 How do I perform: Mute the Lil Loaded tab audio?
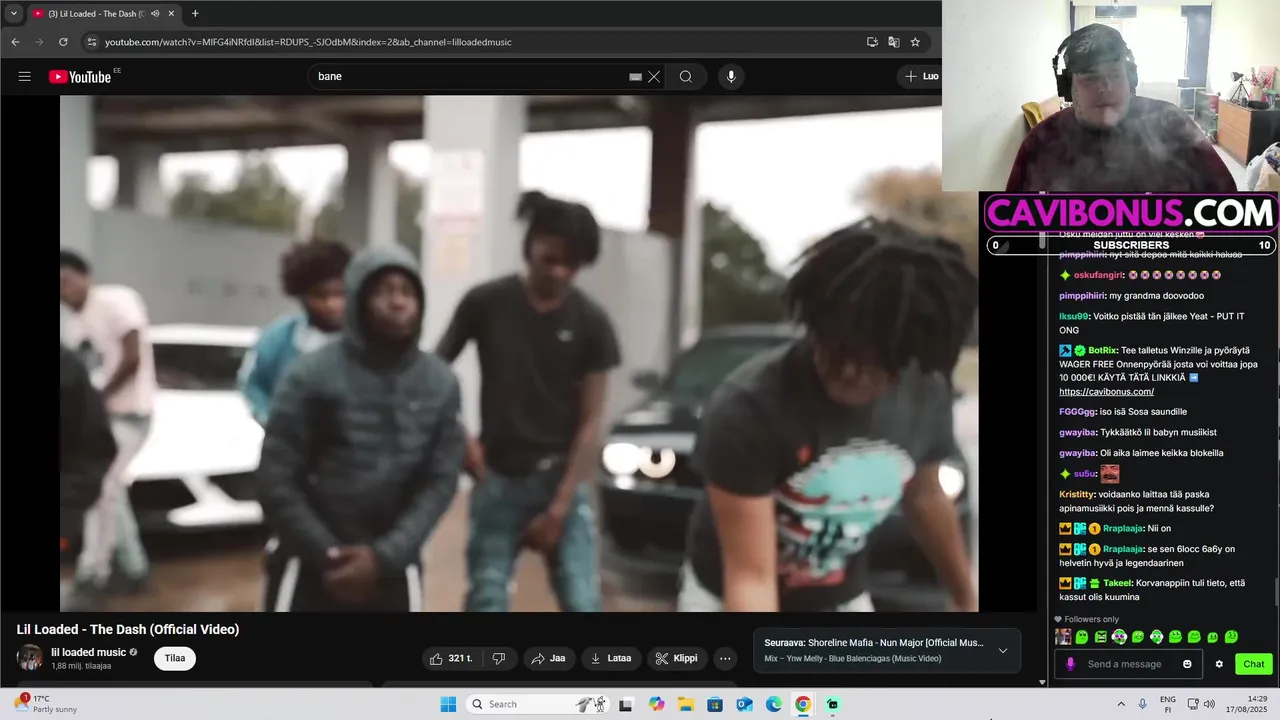pos(155,14)
